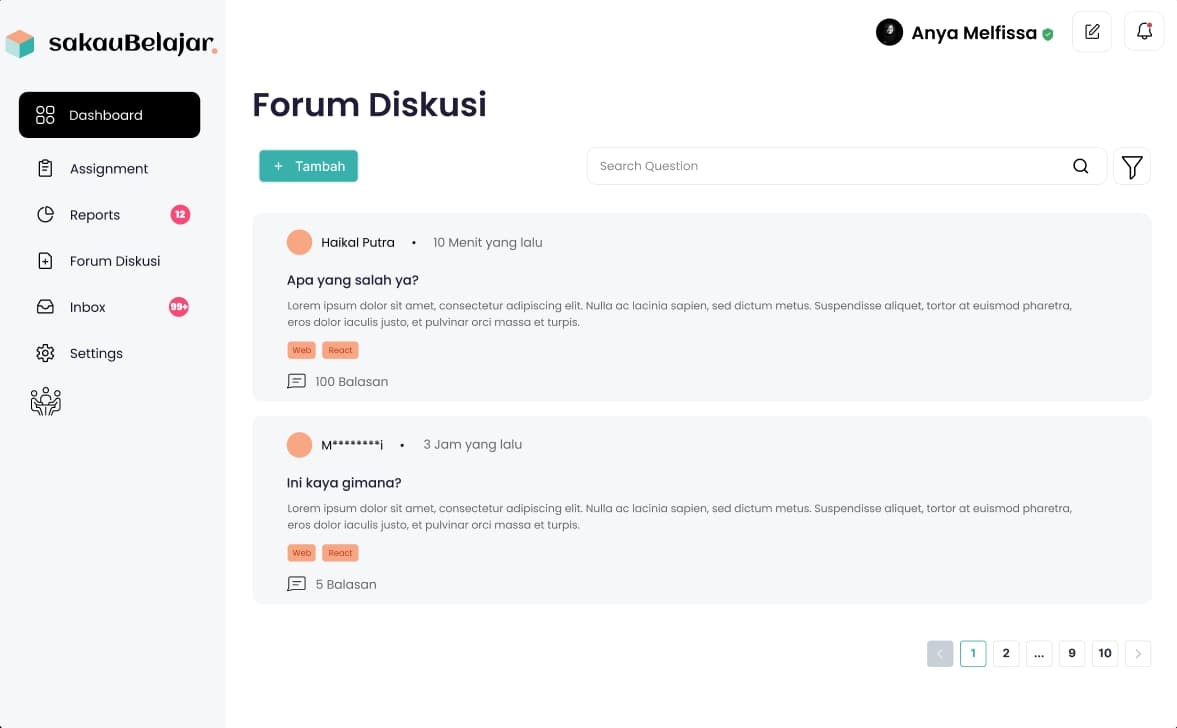
Task: Open the compose/edit icon in top bar
Action: coord(1091,31)
